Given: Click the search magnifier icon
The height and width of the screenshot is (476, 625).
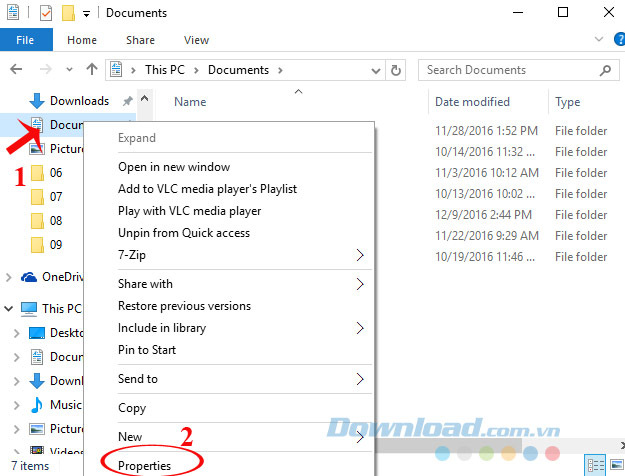Looking at the screenshot, I should click(x=605, y=70).
